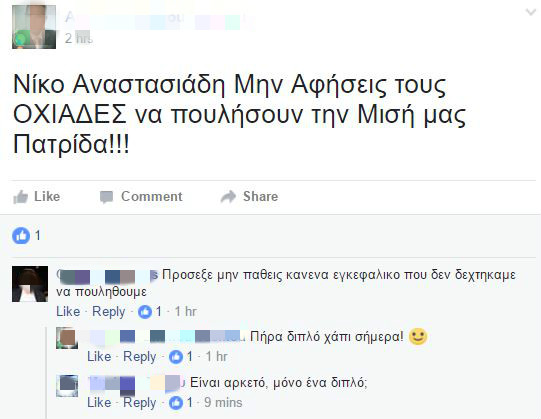Open the post author's profile picture
Image resolution: width=541 pixels, height=419 pixels.
click(34, 27)
